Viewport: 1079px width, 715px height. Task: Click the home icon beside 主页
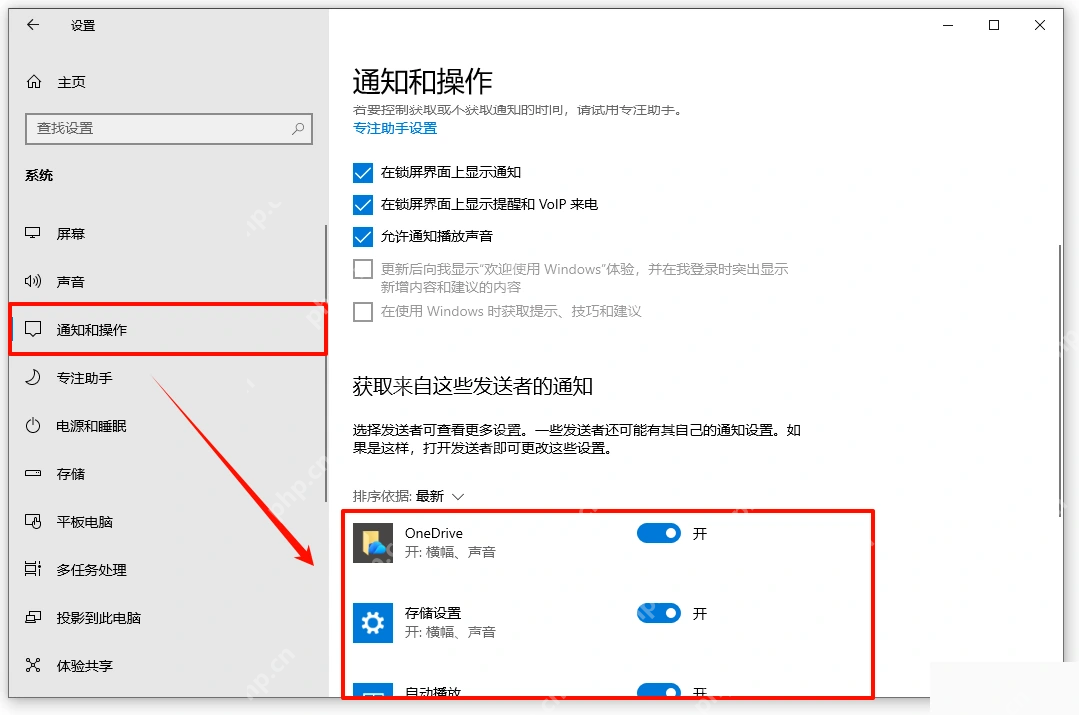coord(34,82)
